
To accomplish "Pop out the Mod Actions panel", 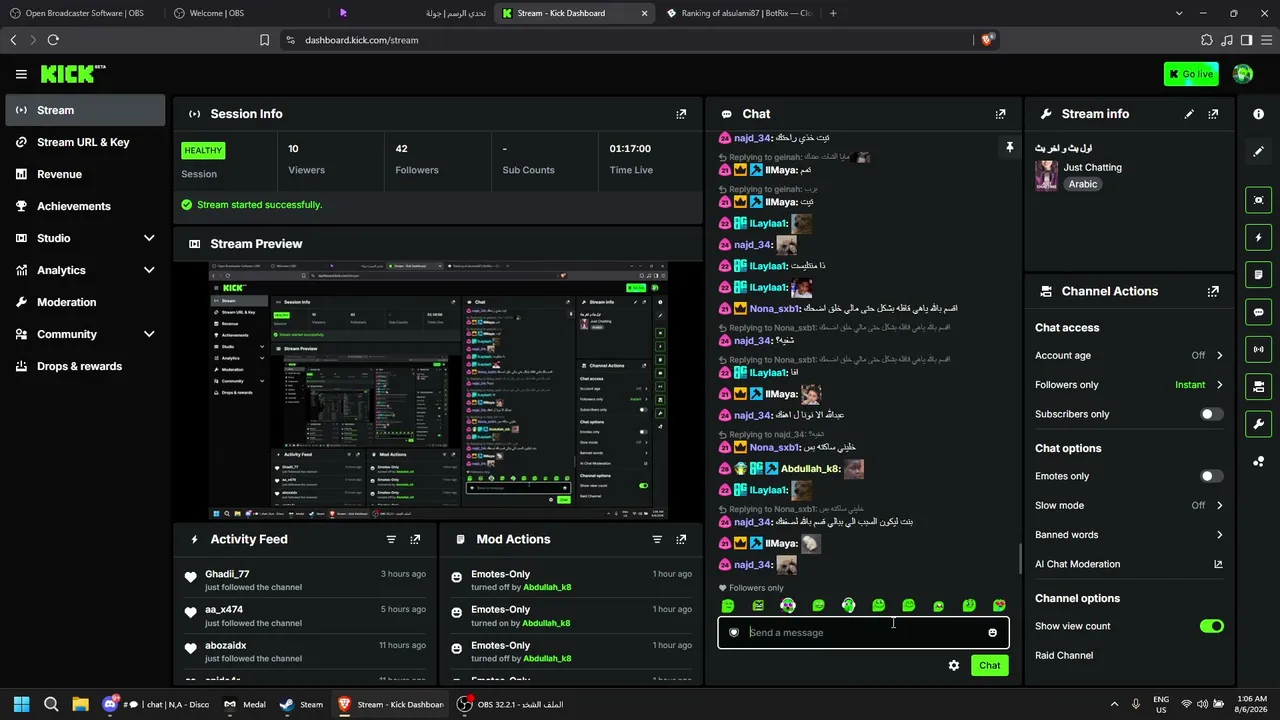I will (x=681, y=539).
